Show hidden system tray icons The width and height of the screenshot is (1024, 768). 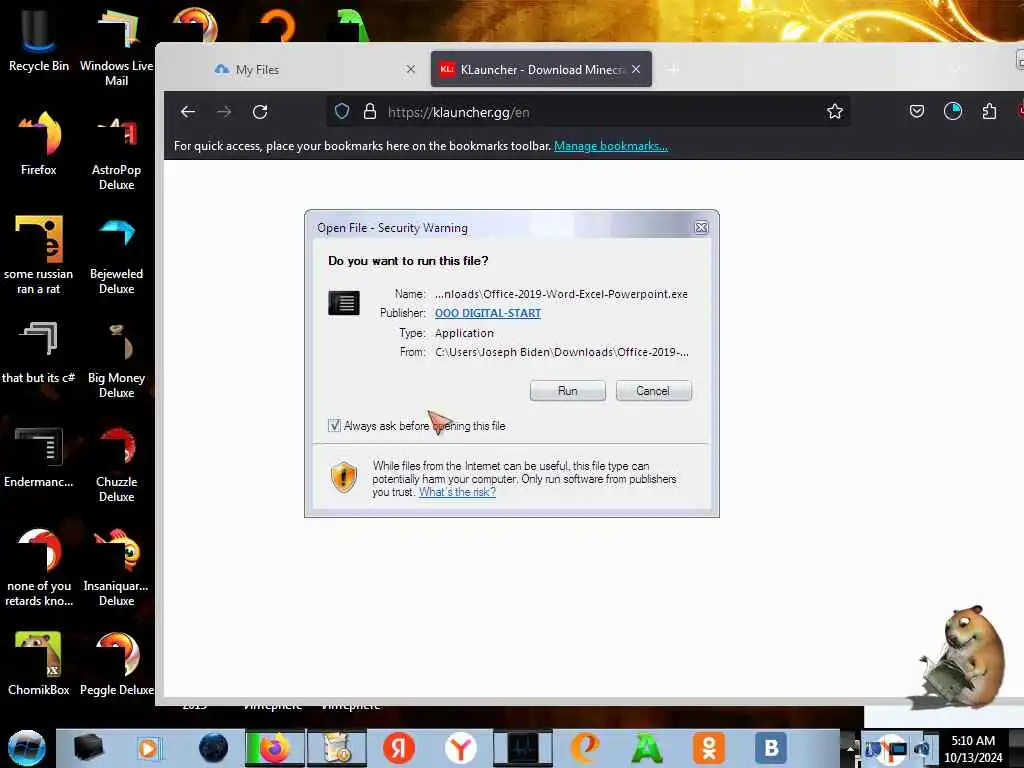(x=851, y=747)
